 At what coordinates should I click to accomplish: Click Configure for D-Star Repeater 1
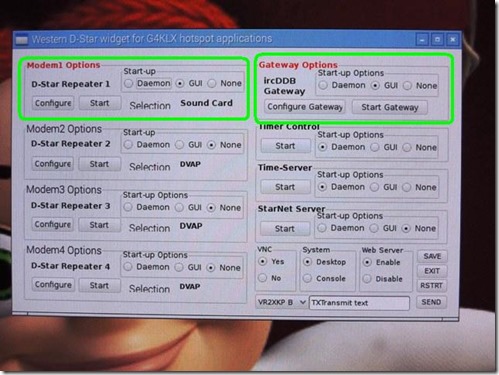[53, 103]
